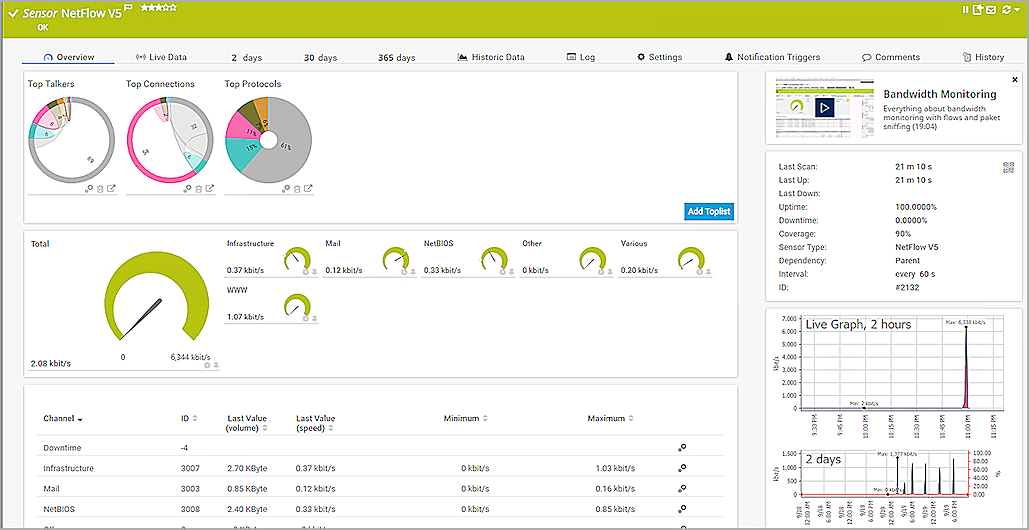Delete the Top Connections toplist
Viewport: 1029px width, 530px height.
click(x=198, y=189)
